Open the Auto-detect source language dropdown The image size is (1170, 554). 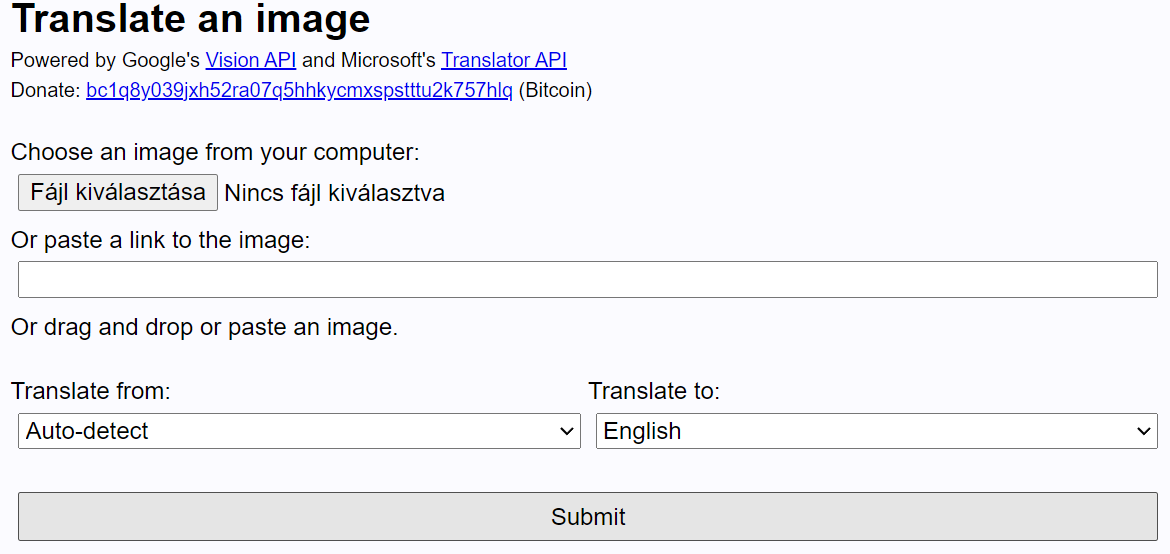click(x=298, y=432)
